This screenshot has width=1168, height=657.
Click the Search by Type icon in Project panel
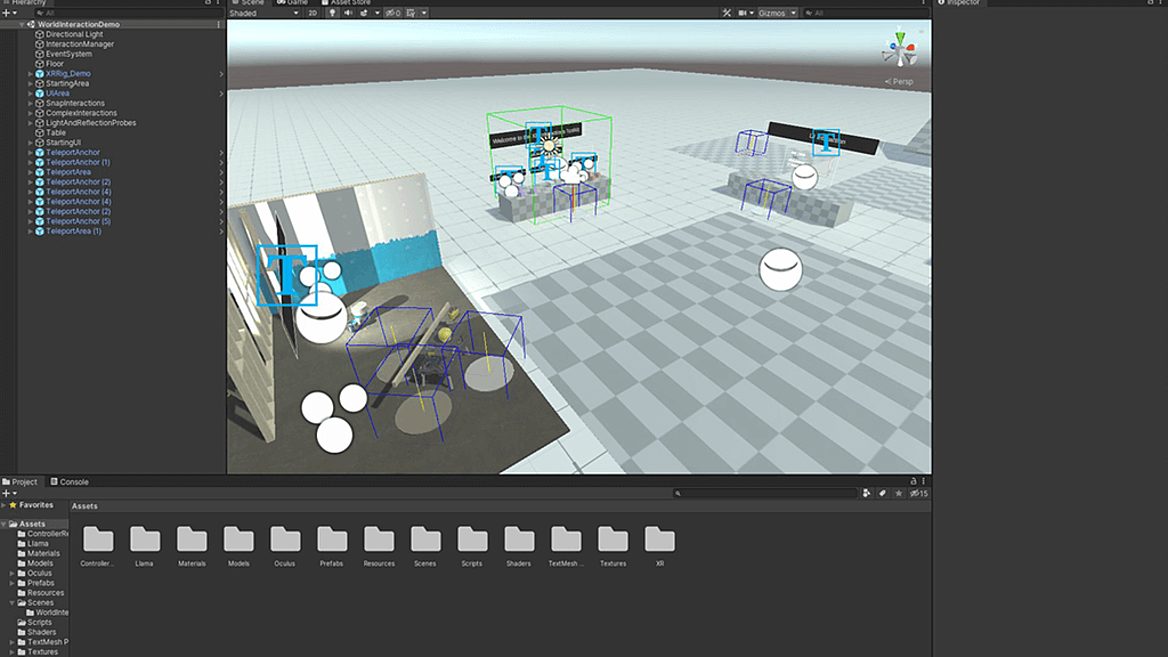click(866, 493)
